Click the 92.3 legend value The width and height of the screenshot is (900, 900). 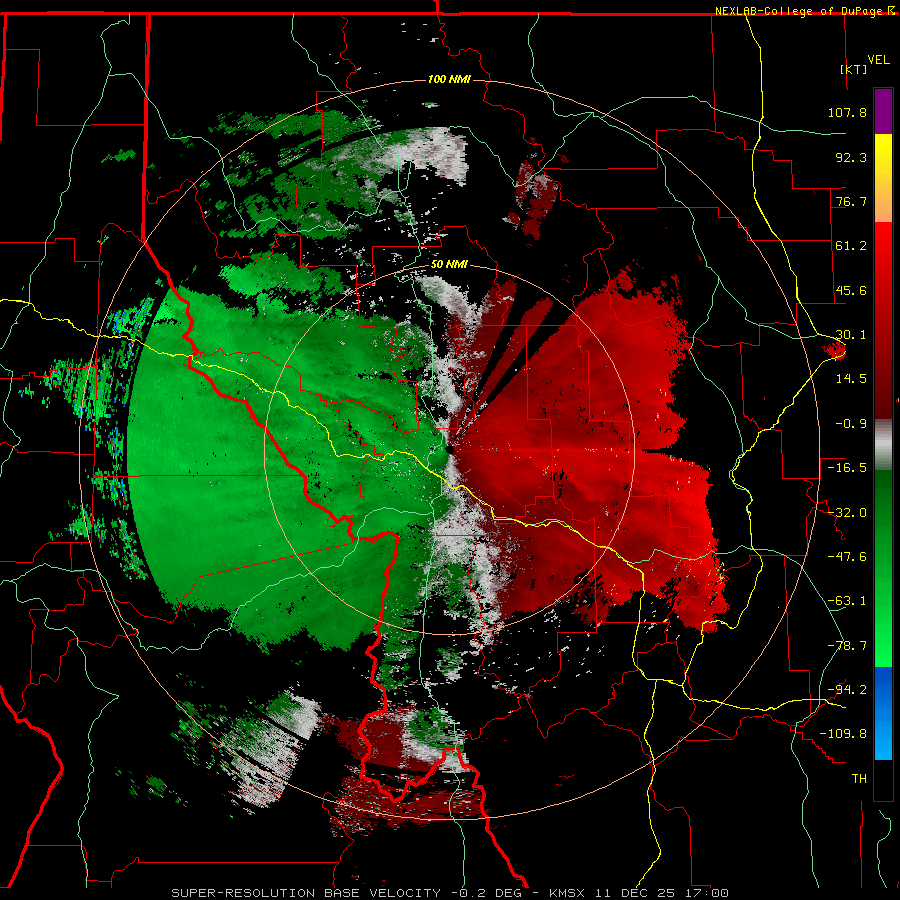[851, 157]
